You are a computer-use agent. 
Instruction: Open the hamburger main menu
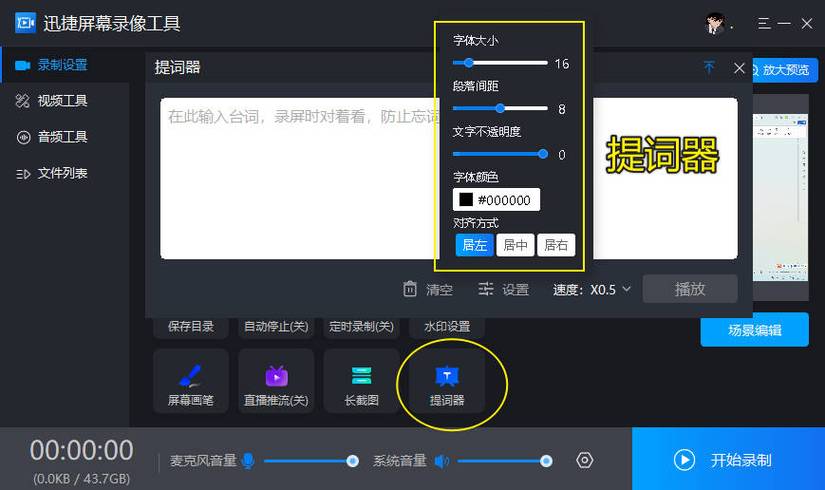(764, 23)
